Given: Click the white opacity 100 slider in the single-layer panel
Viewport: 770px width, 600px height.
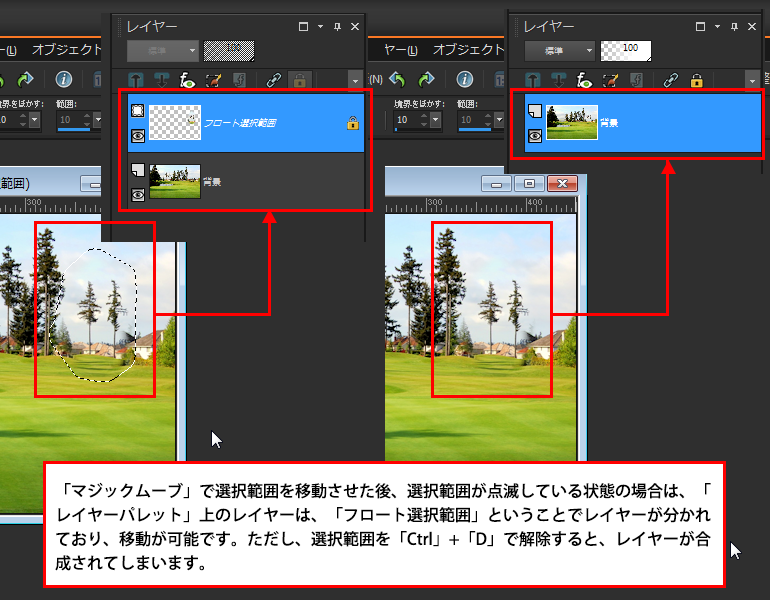Looking at the screenshot, I should [626, 51].
